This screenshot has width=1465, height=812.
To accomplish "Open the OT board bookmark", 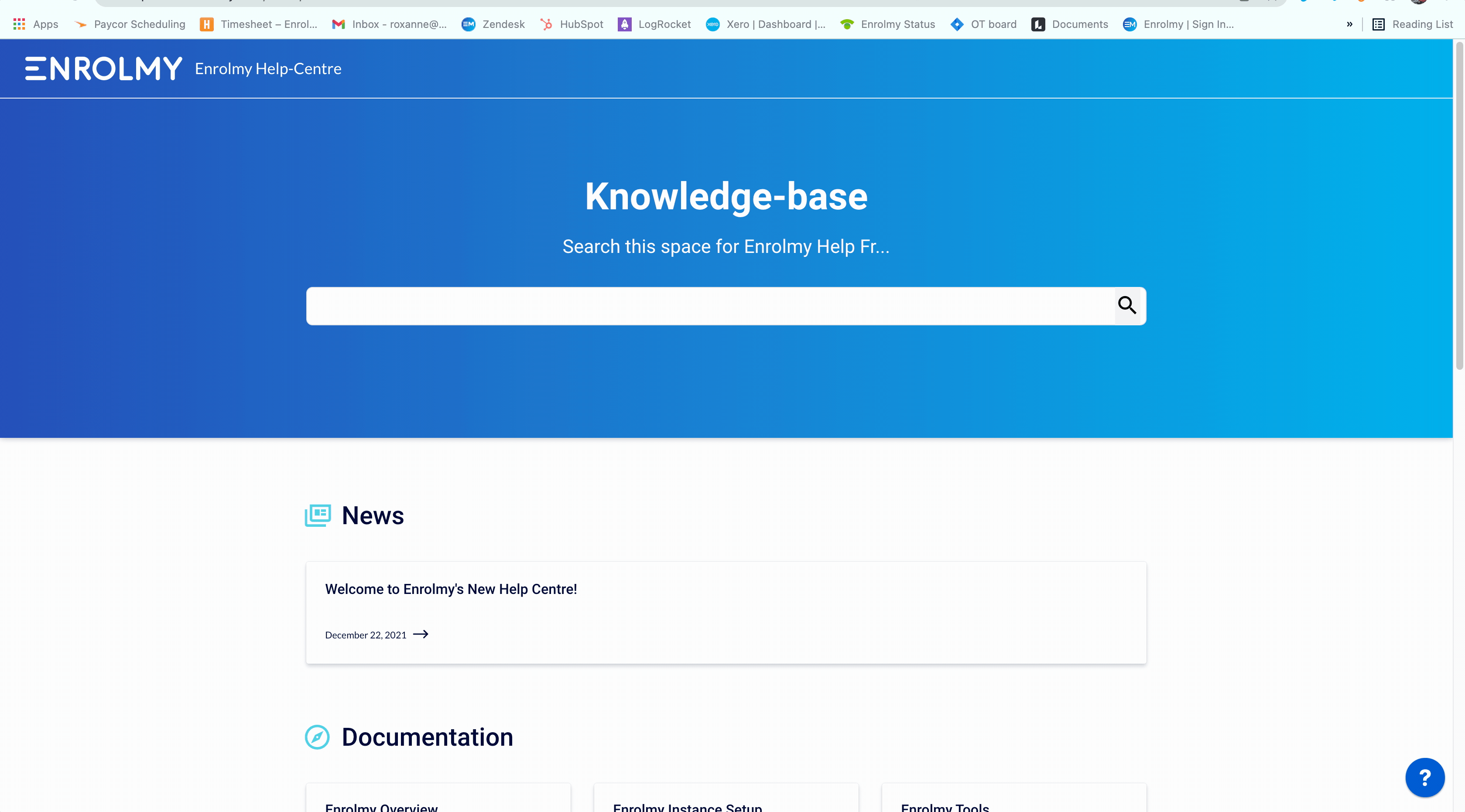I will coord(984,24).
